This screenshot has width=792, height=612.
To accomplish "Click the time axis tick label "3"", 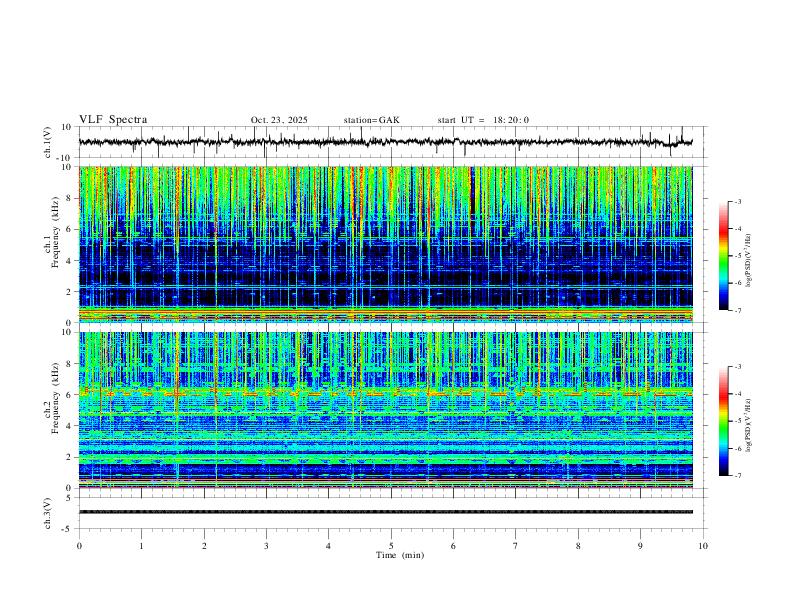I will coord(266,546).
